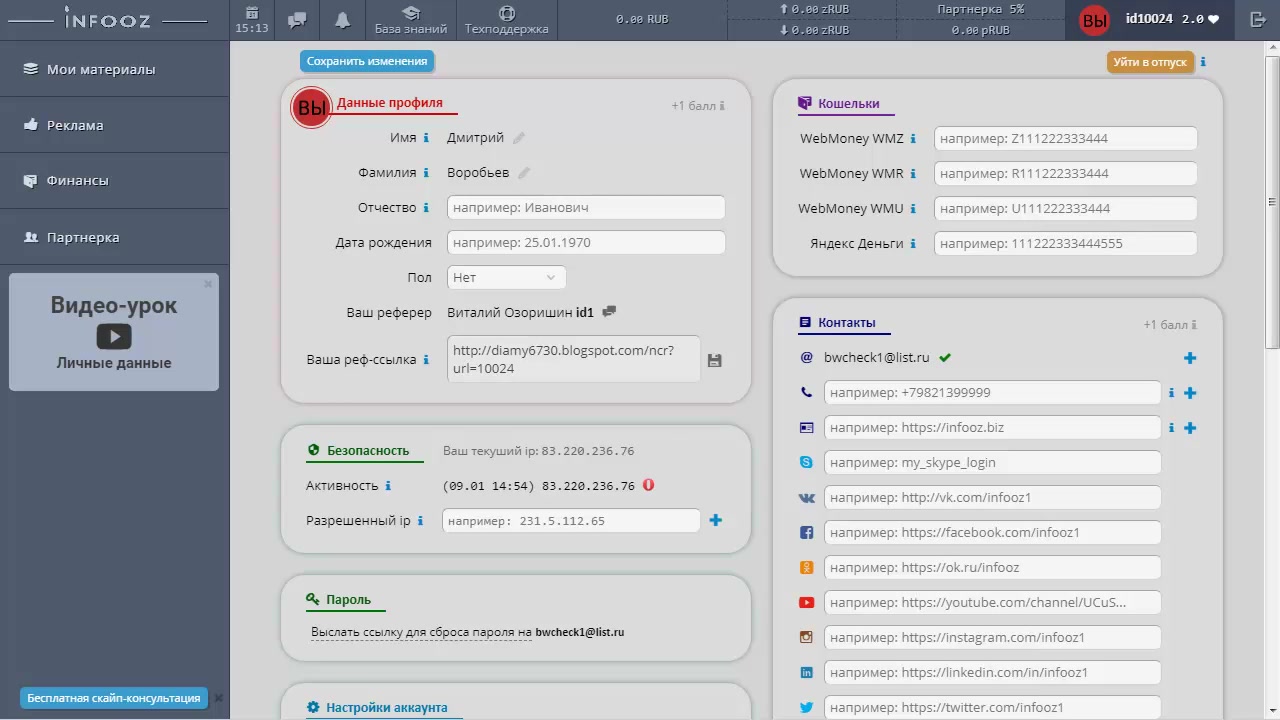Play the Видео-урок video lesson

[114, 336]
